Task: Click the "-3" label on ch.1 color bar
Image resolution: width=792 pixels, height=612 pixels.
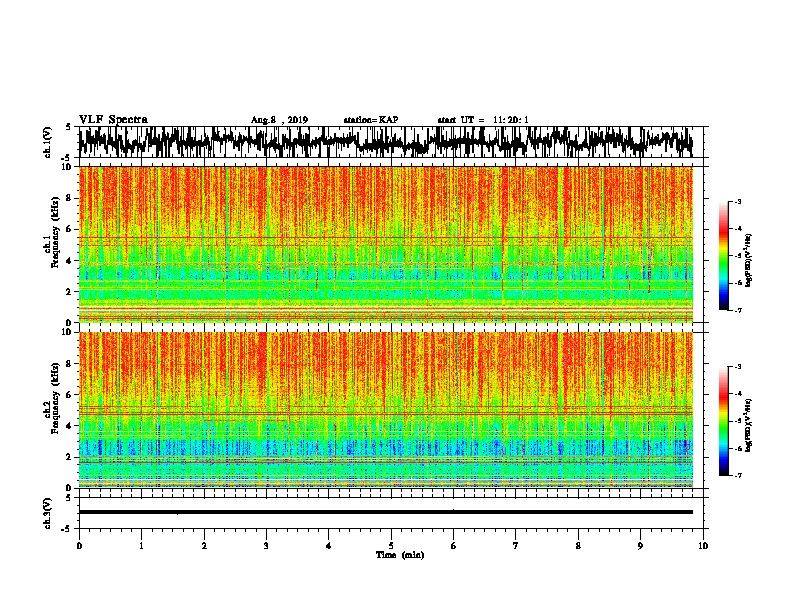Action: coord(738,202)
